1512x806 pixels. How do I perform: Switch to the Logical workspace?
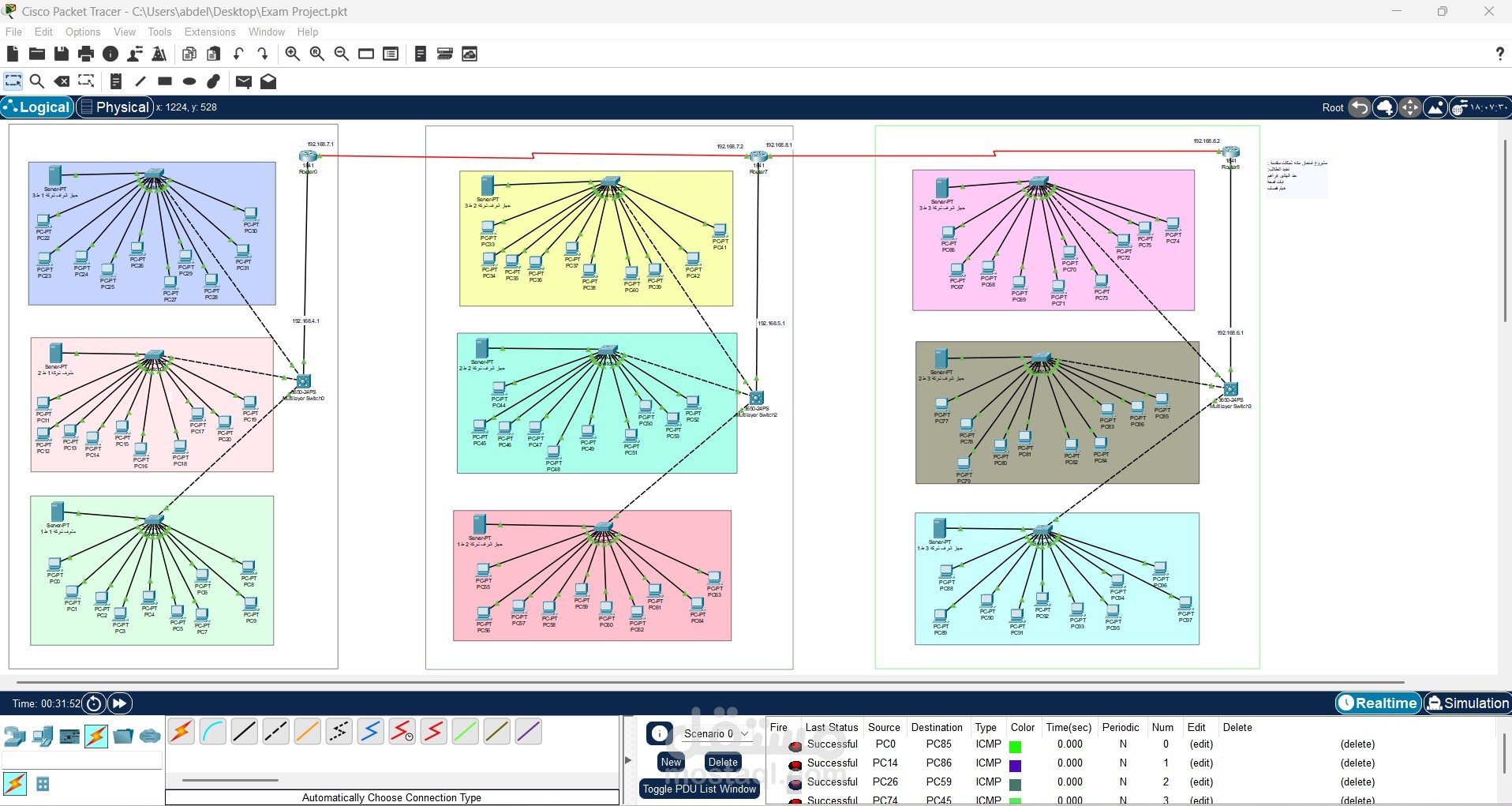(x=37, y=107)
